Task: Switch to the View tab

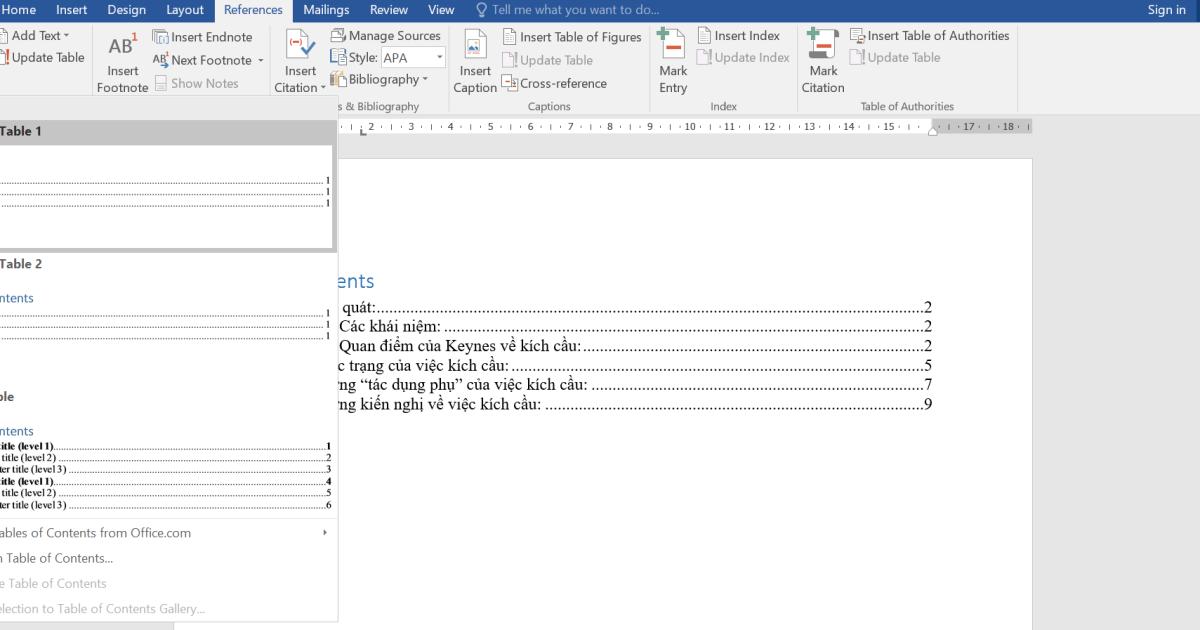Action: [x=441, y=10]
